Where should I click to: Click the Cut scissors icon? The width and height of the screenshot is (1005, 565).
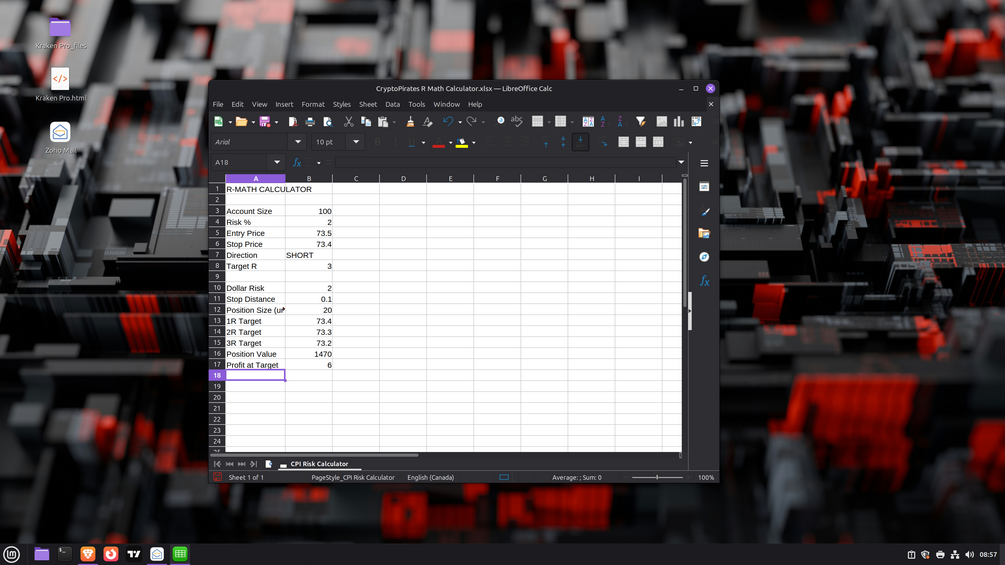pyautogui.click(x=349, y=122)
